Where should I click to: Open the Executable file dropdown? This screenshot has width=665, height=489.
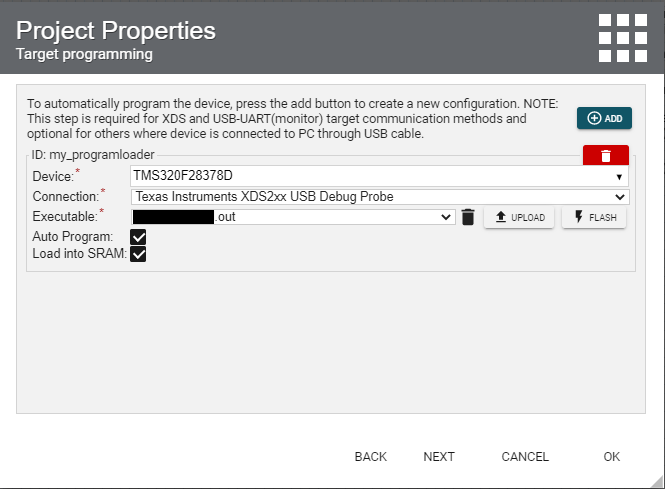point(446,216)
